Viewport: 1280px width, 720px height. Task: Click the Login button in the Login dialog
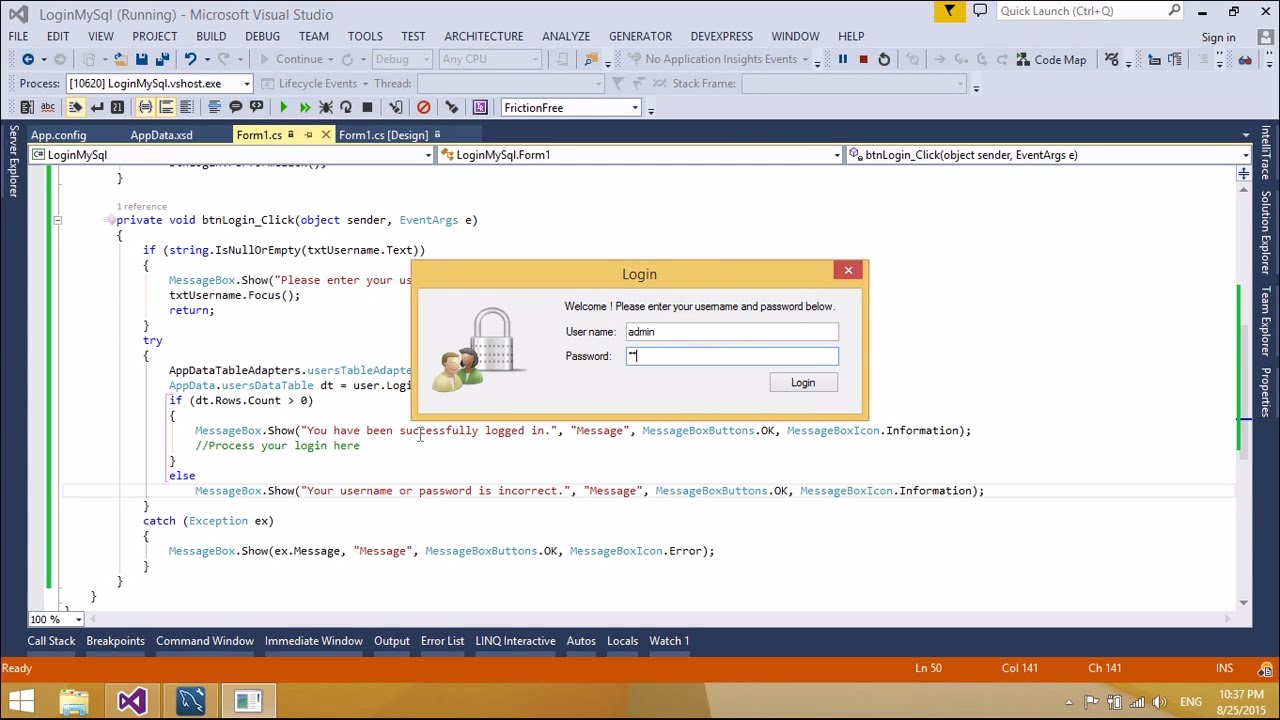(803, 383)
